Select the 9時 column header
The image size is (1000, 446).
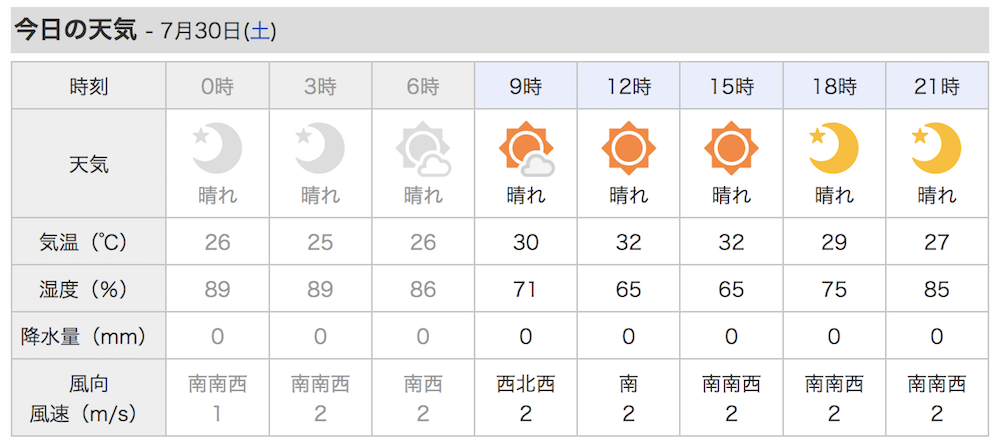(x=526, y=85)
